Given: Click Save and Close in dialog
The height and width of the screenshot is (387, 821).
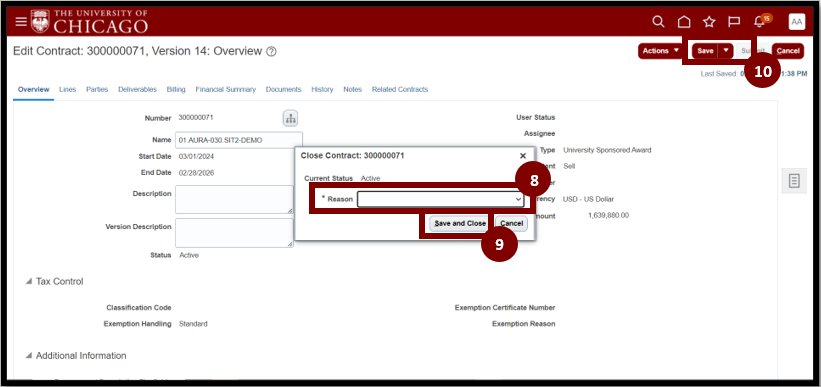Looking at the screenshot, I should 460,224.
